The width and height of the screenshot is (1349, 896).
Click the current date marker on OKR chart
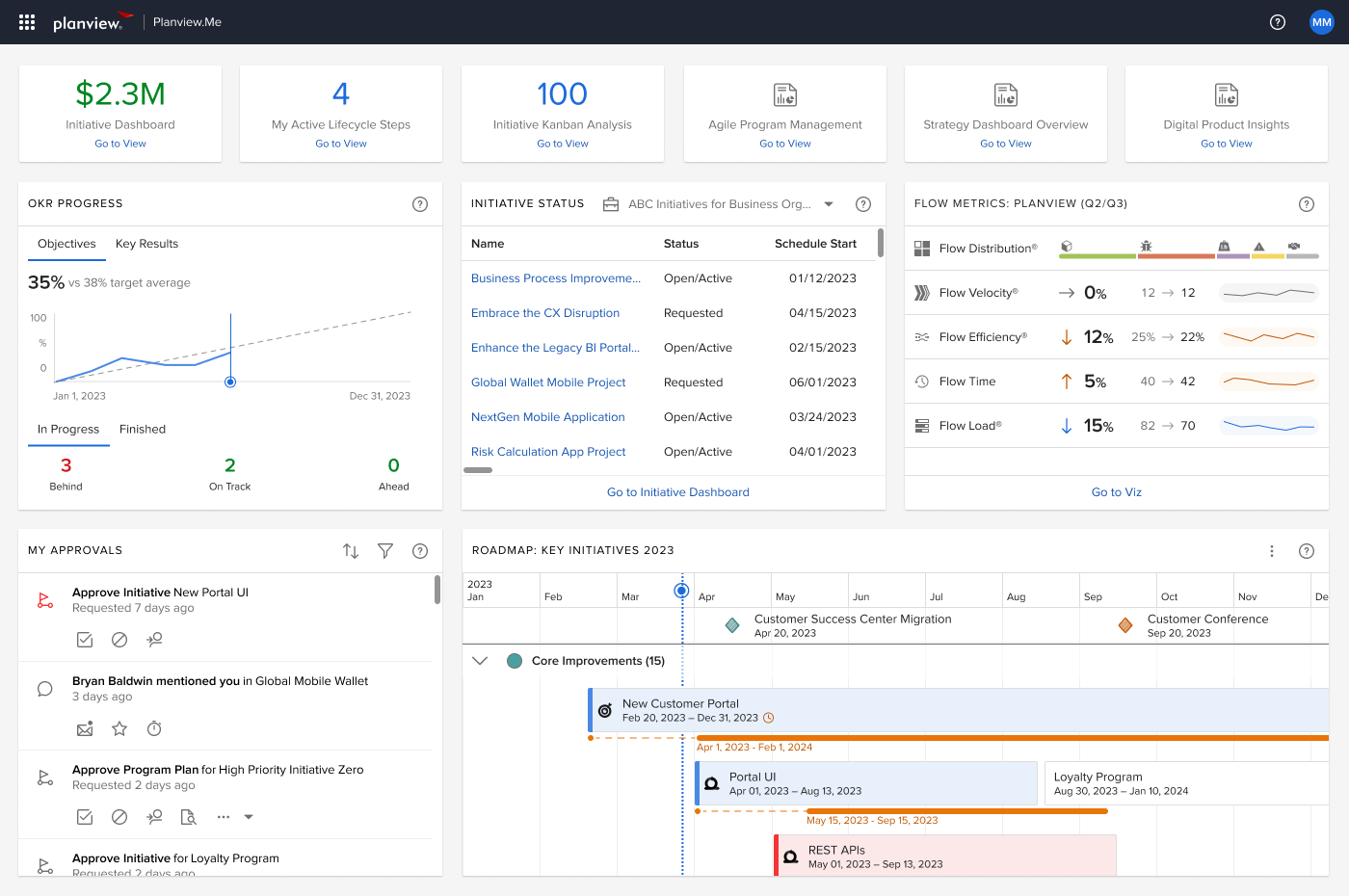230,382
